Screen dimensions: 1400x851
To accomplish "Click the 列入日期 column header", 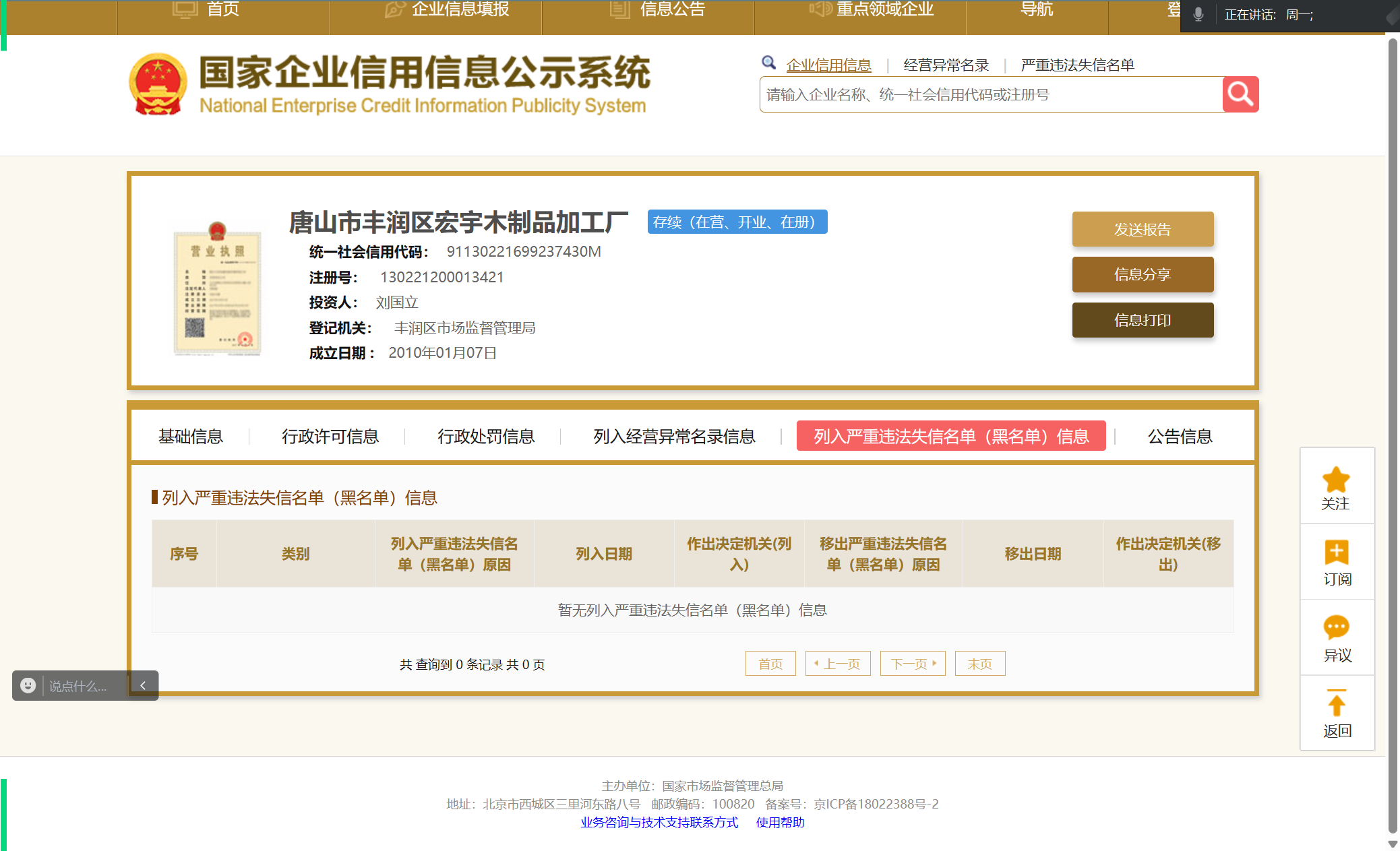I will [604, 553].
